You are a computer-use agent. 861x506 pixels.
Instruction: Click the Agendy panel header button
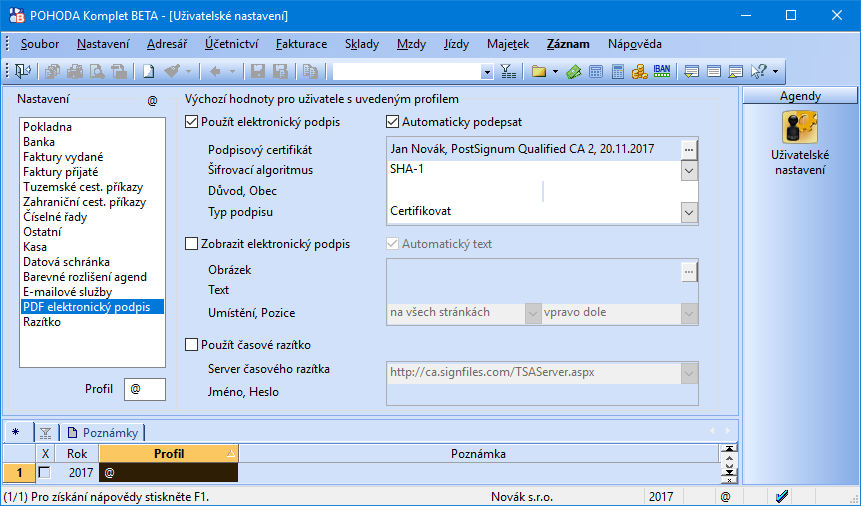coord(800,96)
